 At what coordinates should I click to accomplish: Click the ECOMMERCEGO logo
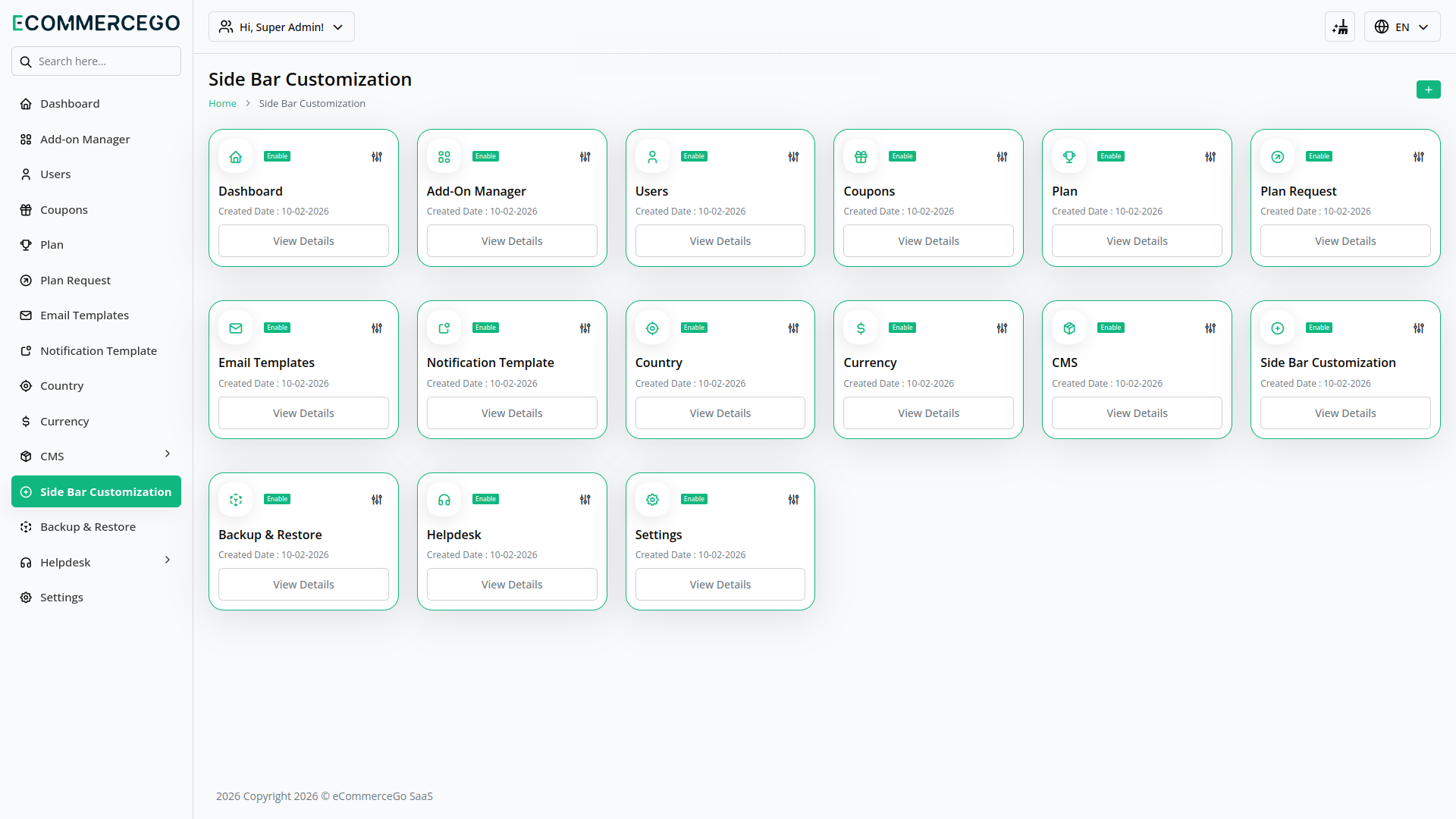96,23
